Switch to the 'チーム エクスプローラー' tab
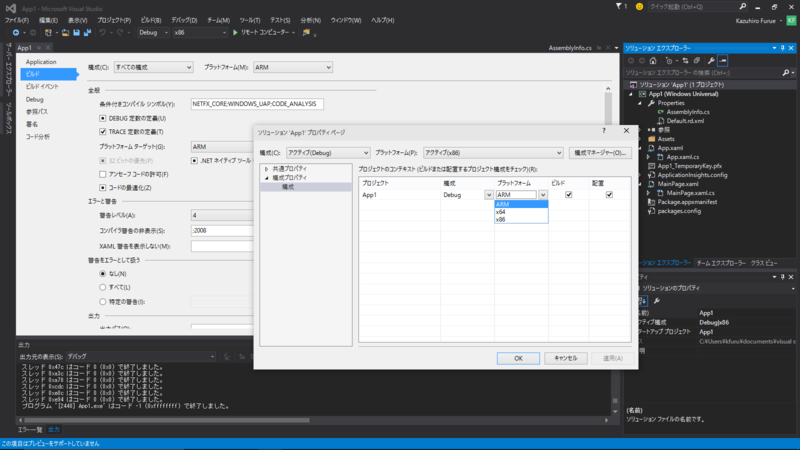The image size is (800, 450). (x=721, y=263)
